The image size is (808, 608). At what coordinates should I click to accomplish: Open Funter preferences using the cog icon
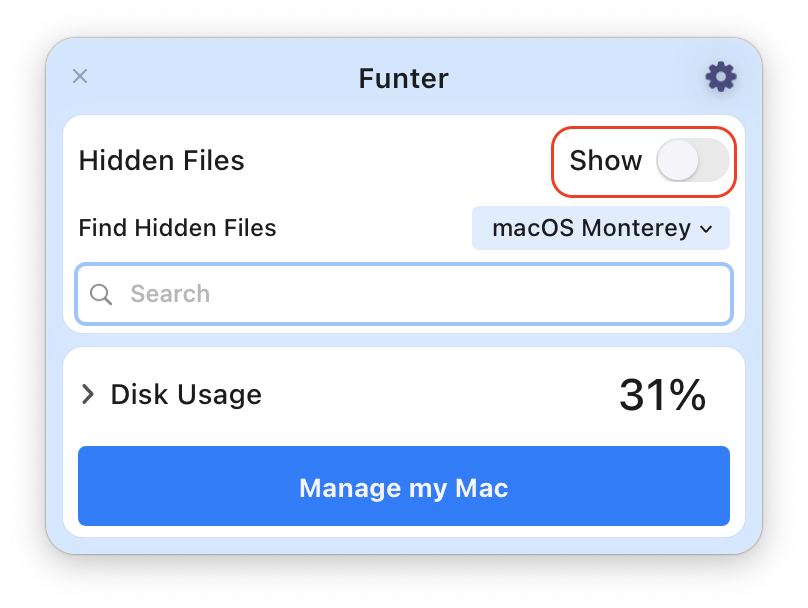720,77
